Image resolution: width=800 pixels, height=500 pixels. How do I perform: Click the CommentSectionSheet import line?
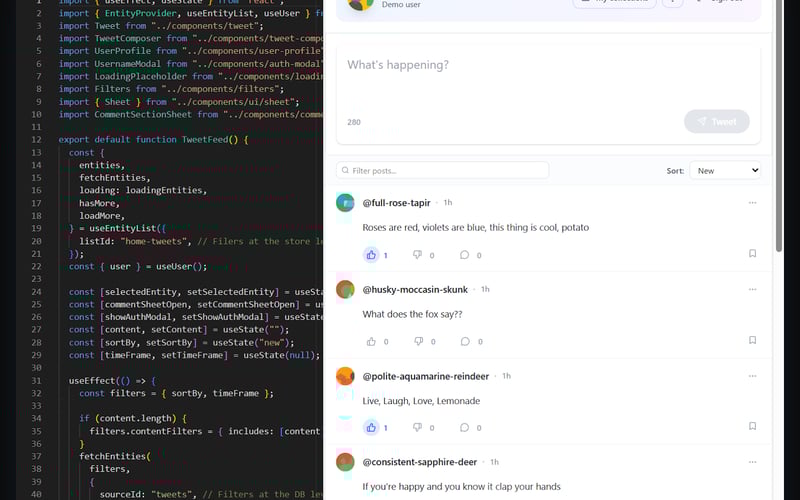(191, 114)
